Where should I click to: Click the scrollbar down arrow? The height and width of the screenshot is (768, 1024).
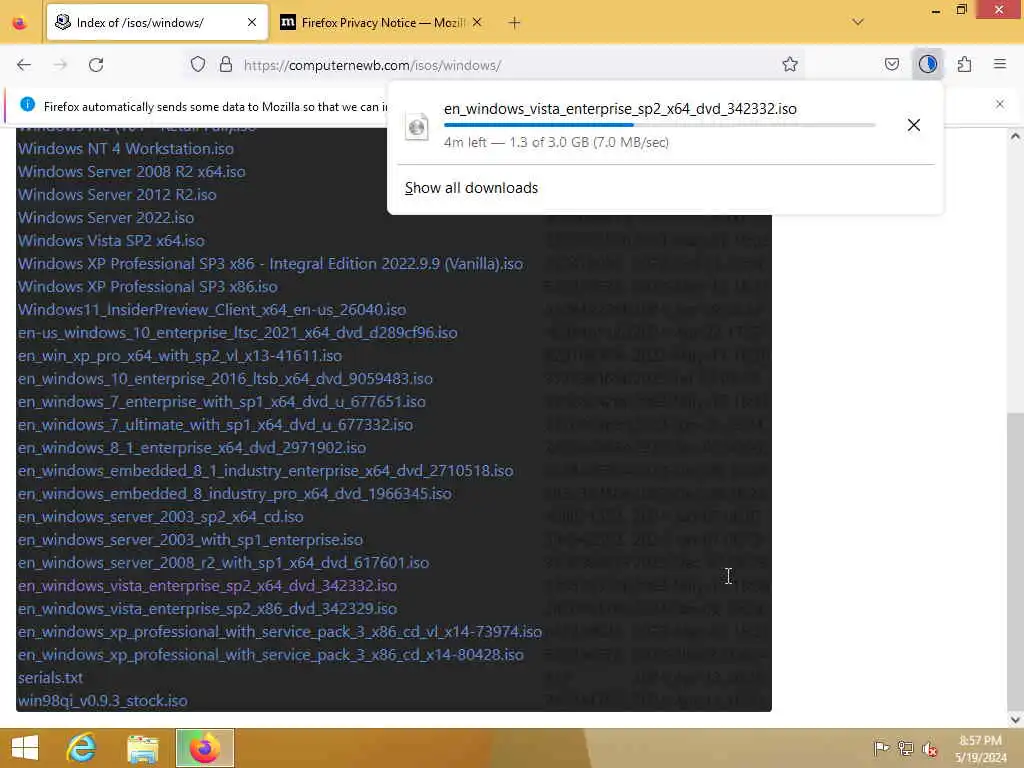click(x=1015, y=719)
